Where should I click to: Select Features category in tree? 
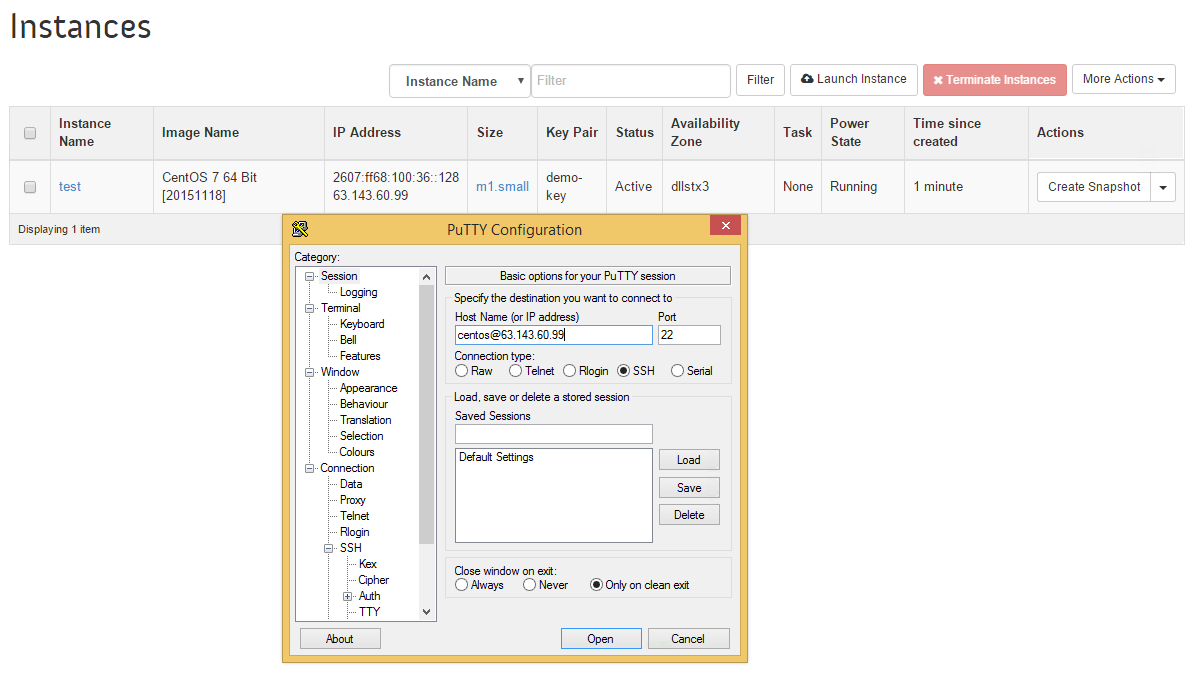click(x=360, y=356)
